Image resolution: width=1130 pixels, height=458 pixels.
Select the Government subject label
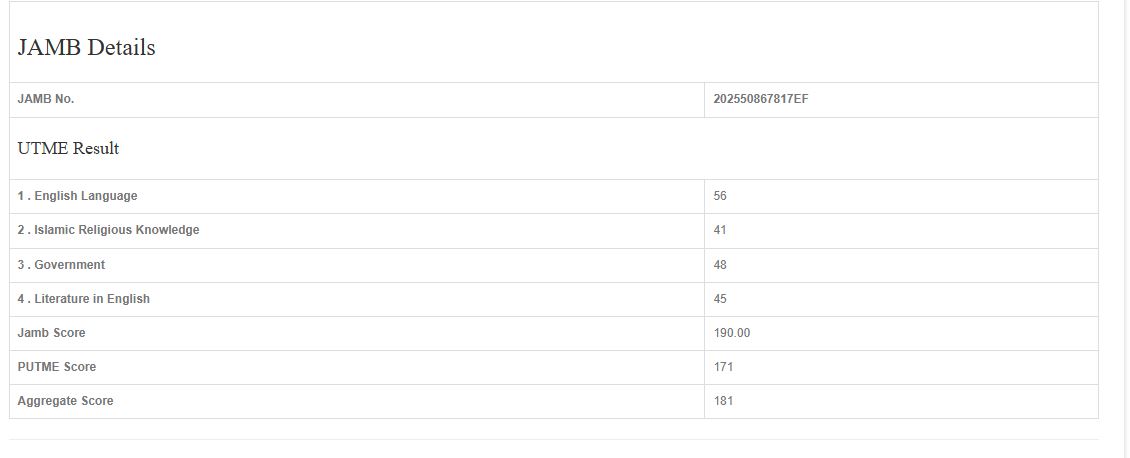coord(61,265)
